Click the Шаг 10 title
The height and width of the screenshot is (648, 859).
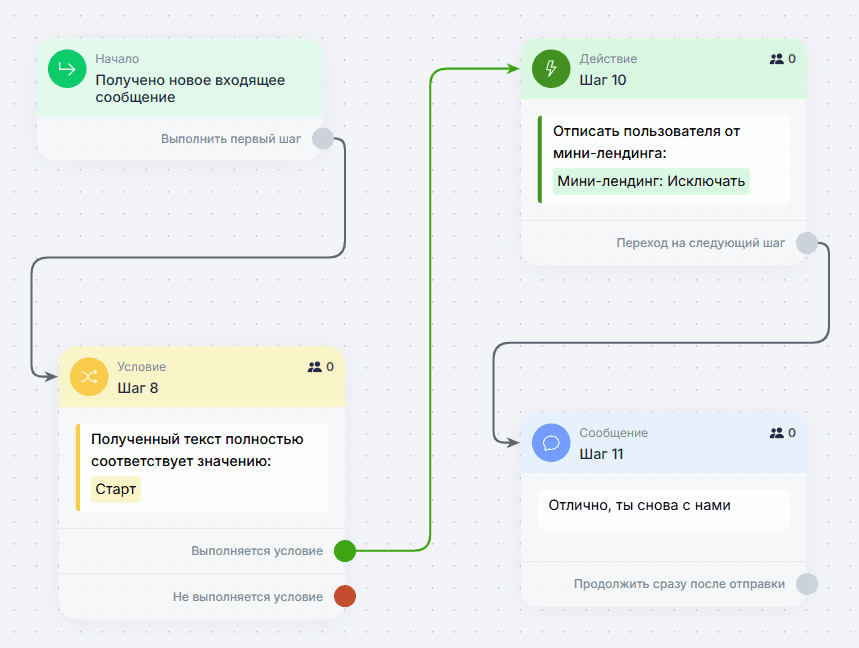tap(603, 80)
